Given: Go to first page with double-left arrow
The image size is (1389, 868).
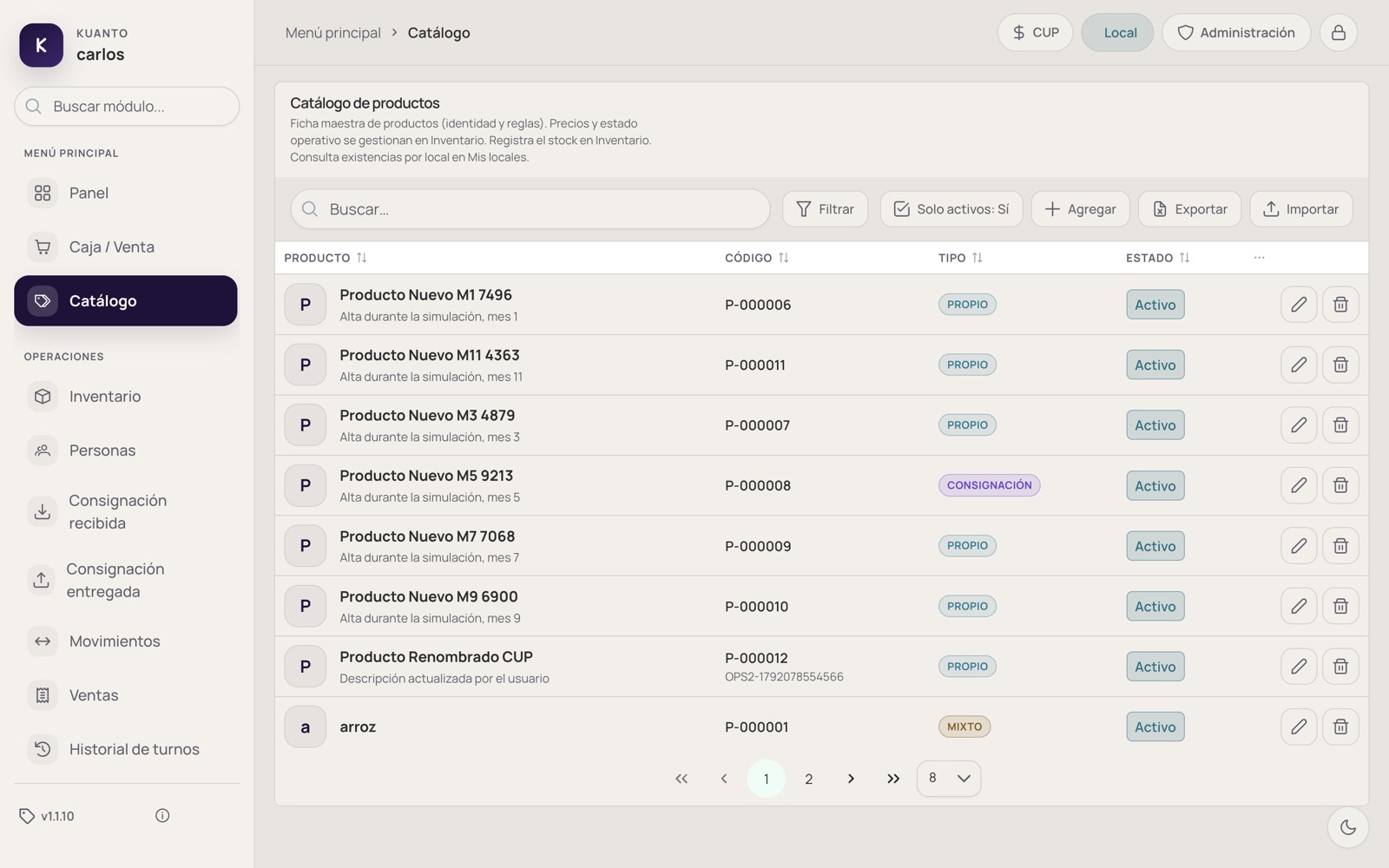Looking at the screenshot, I should pos(681,779).
